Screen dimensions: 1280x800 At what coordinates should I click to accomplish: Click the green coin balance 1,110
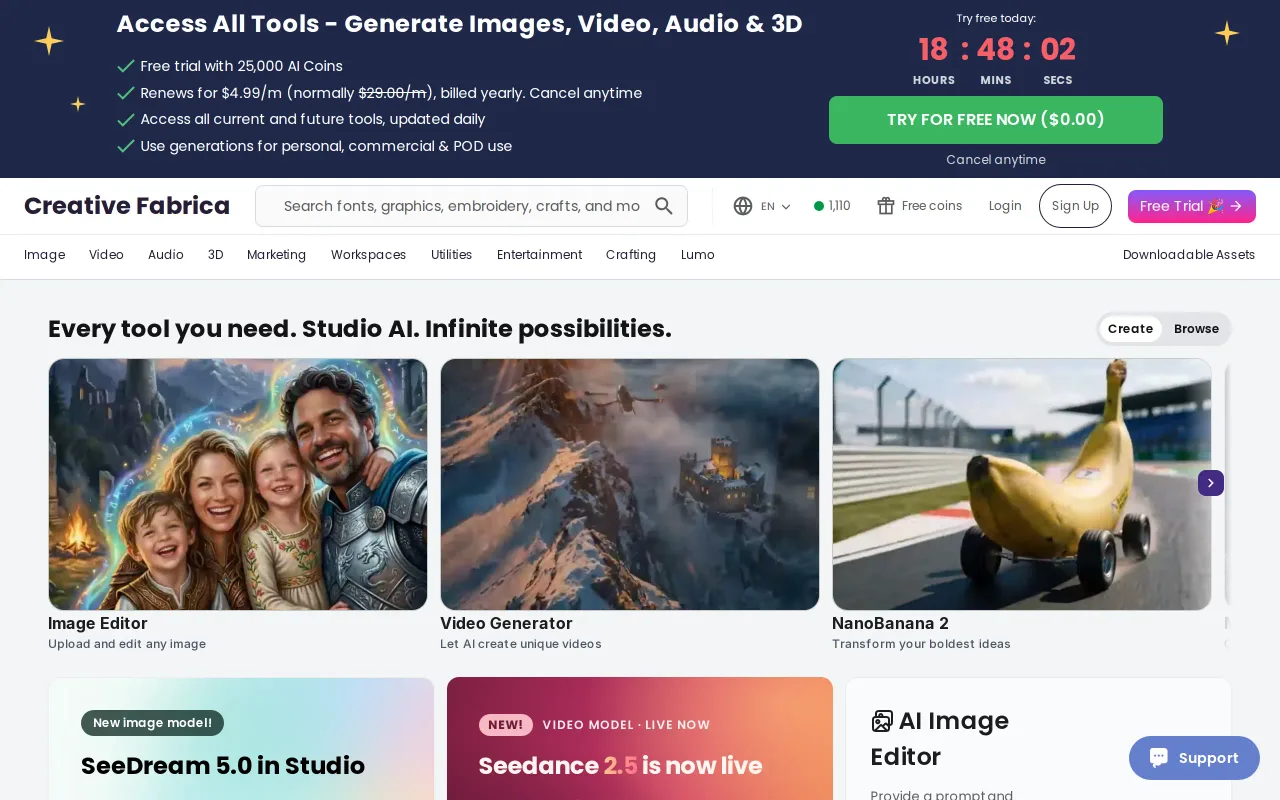832,206
